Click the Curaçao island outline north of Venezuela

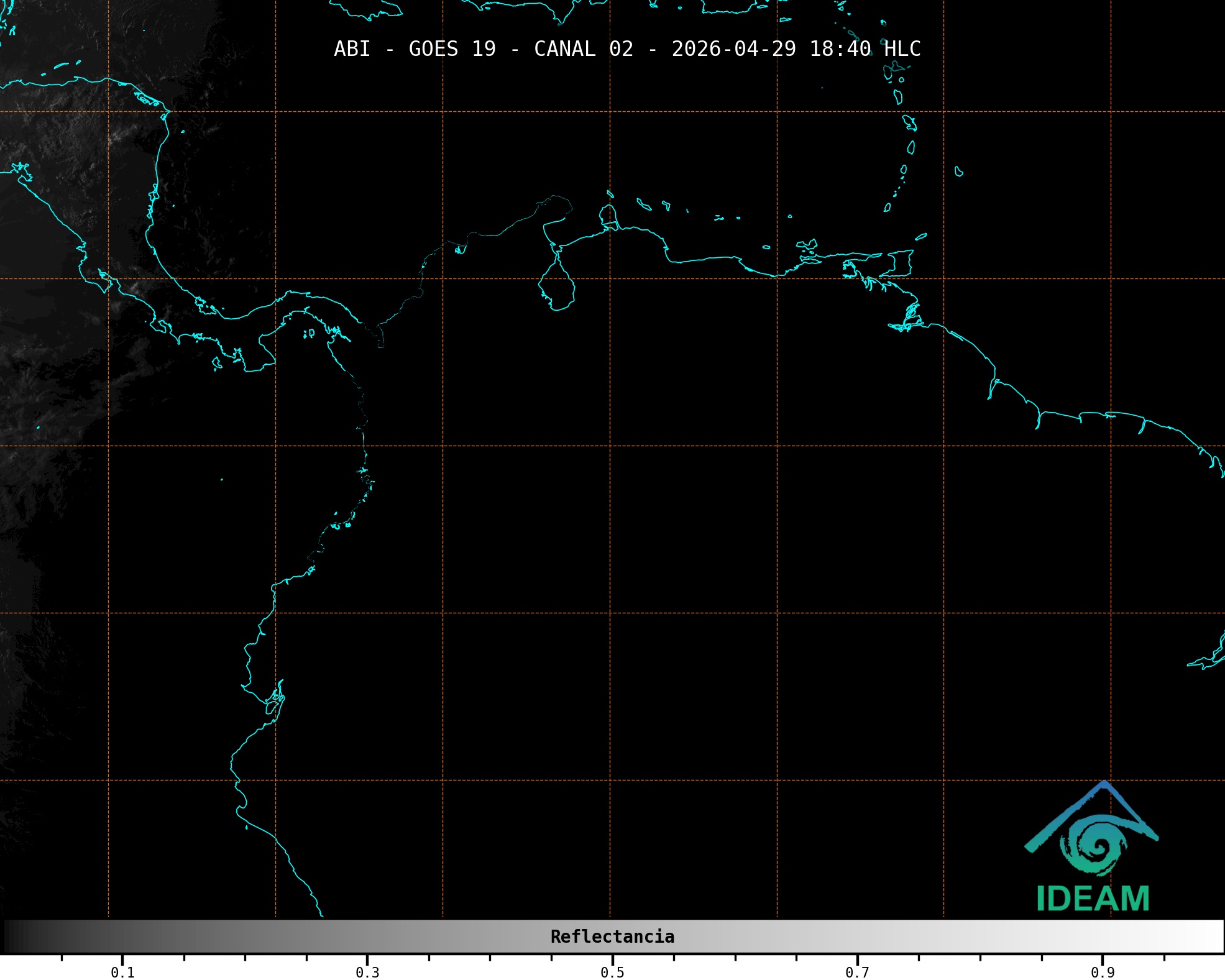tap(643, 204)
